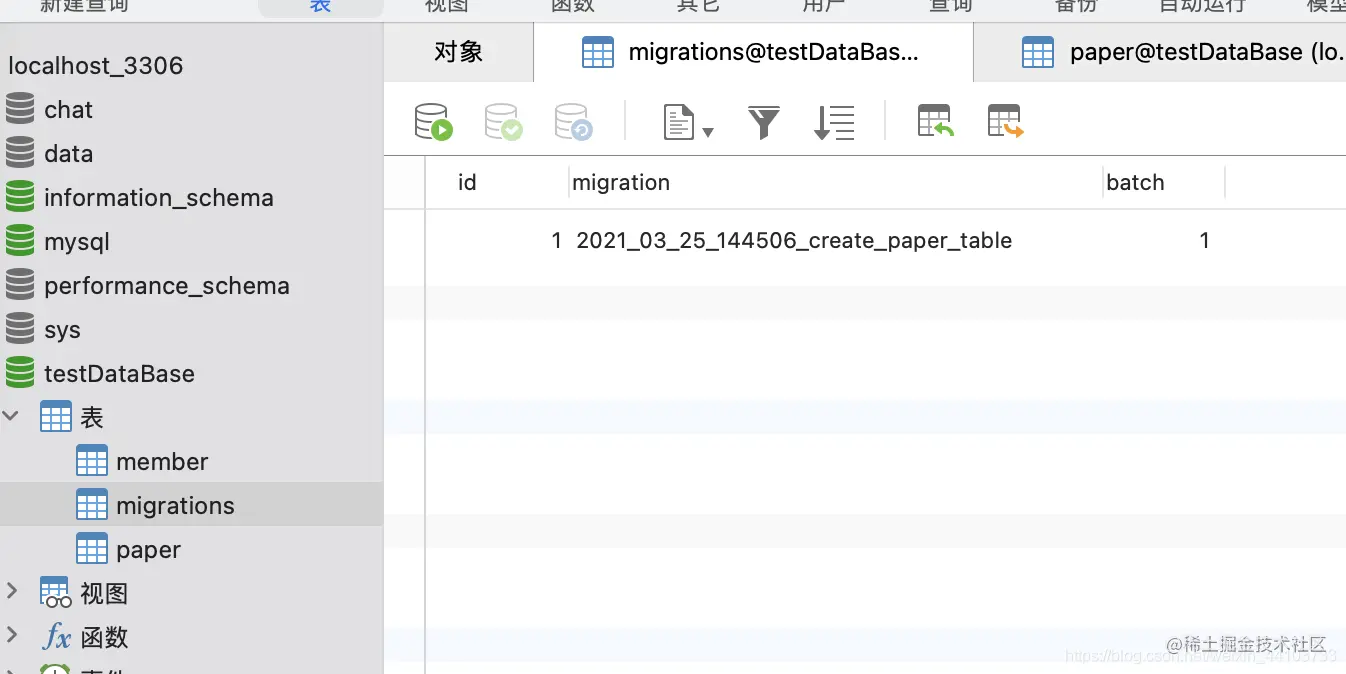
Task: Click the import table data icon
Action: pos(936,121)
